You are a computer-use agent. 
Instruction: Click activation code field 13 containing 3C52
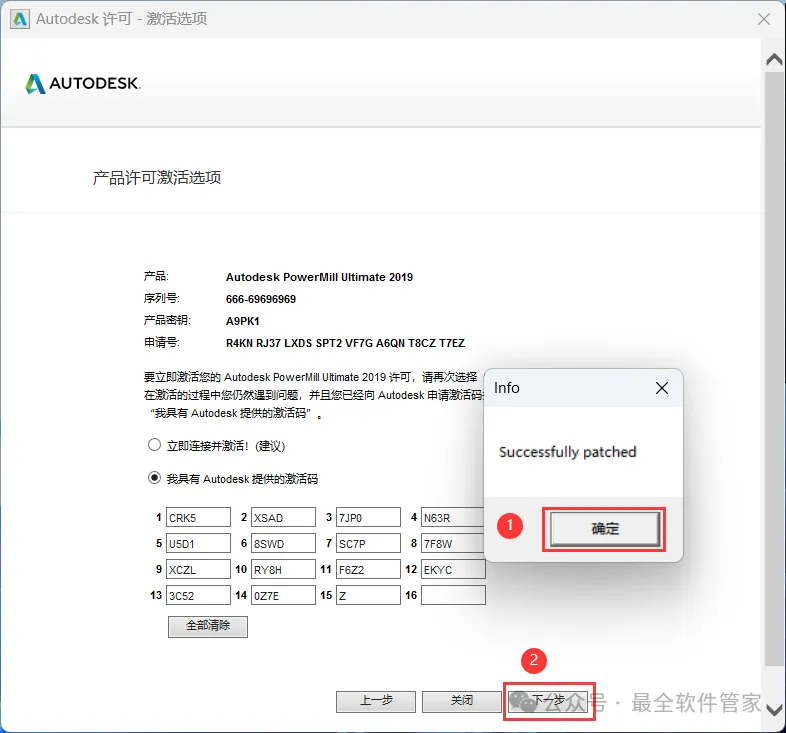199,596
